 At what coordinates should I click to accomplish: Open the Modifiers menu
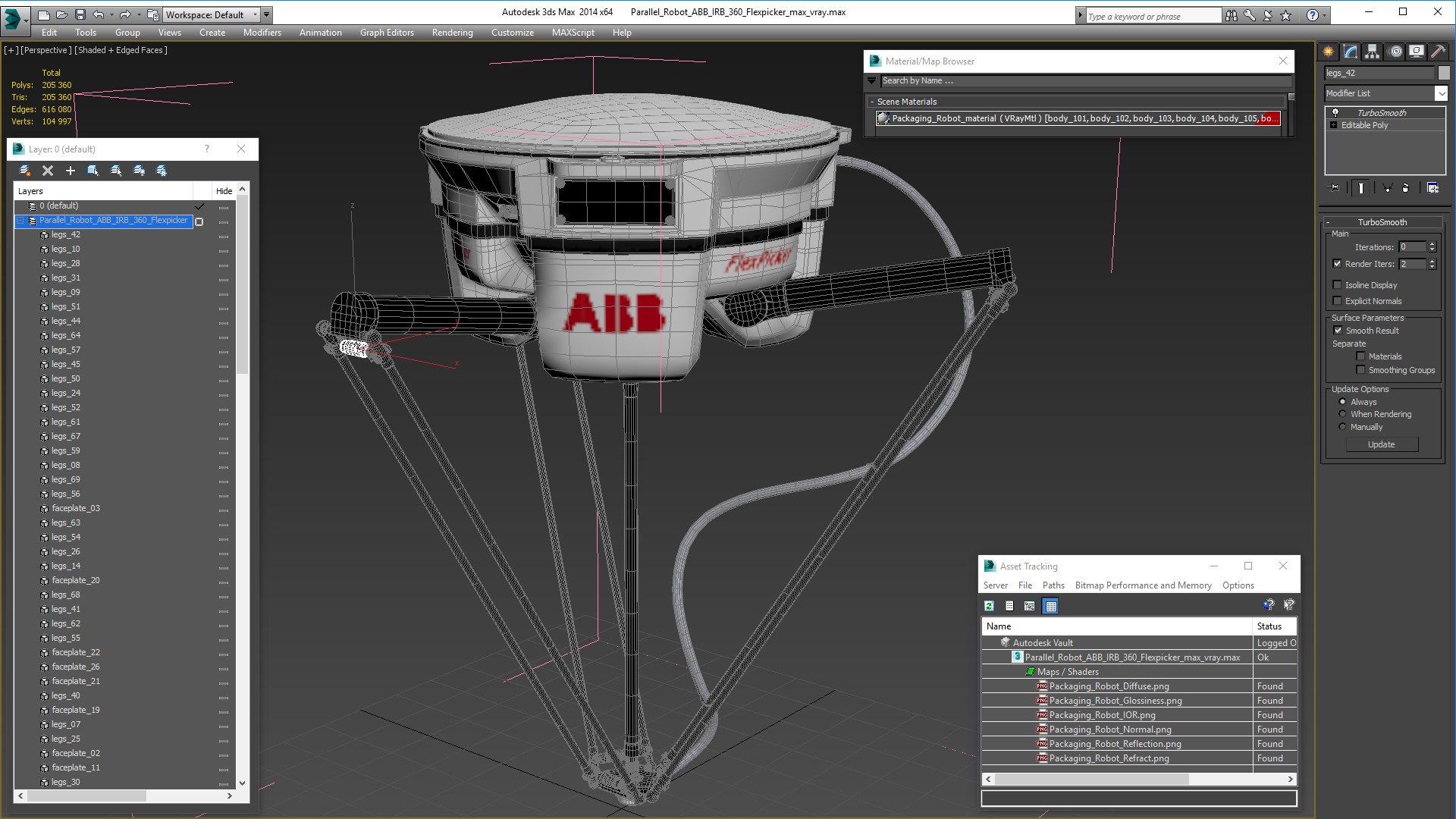point(262,33)
